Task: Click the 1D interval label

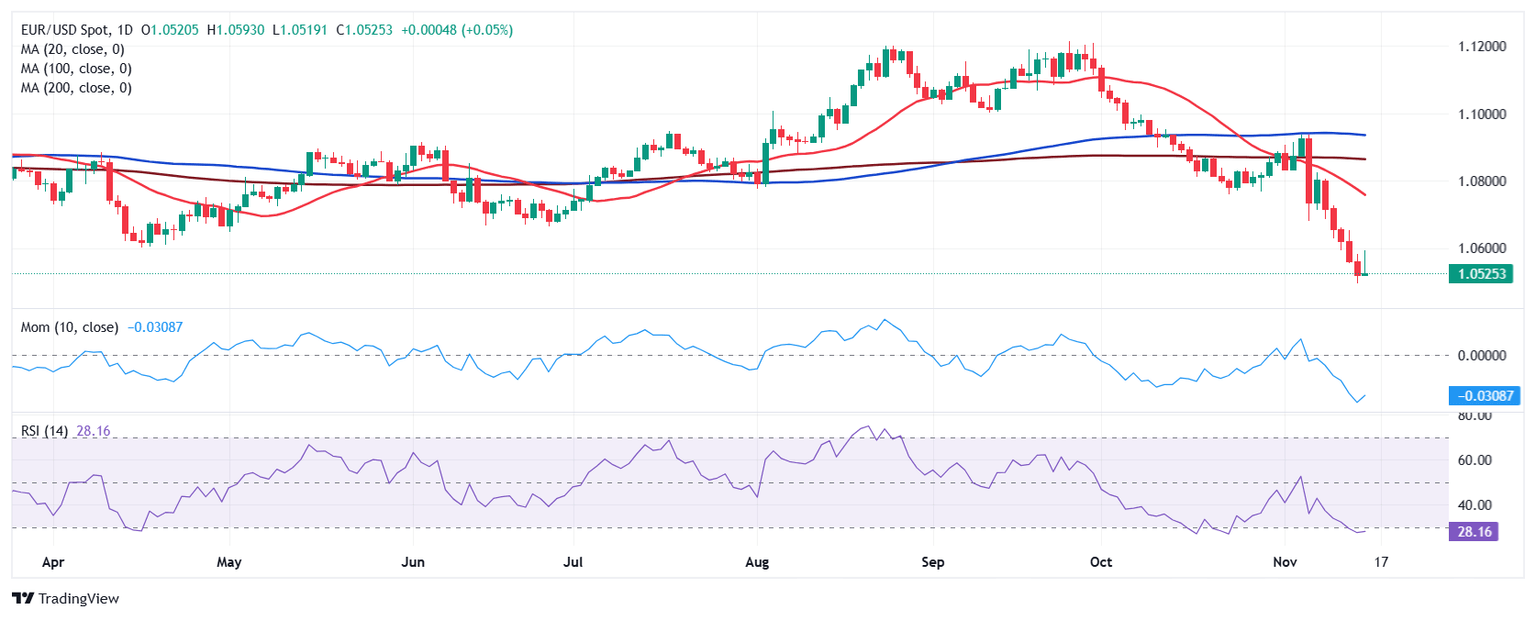Action: 126,30
